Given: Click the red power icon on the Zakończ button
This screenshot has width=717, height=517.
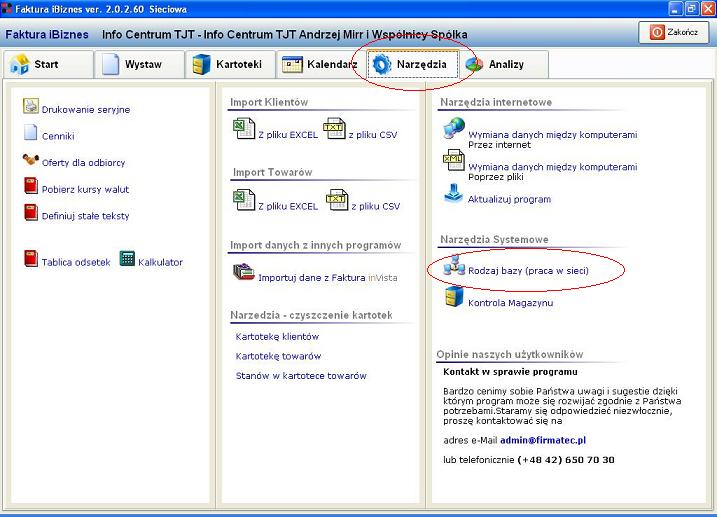Looking at the screenshot, I should (x=657, y=32).
